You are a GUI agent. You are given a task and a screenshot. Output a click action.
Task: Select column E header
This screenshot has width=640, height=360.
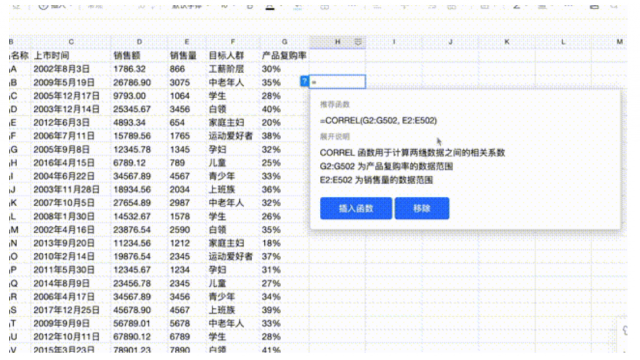click(x=187, y=42)
